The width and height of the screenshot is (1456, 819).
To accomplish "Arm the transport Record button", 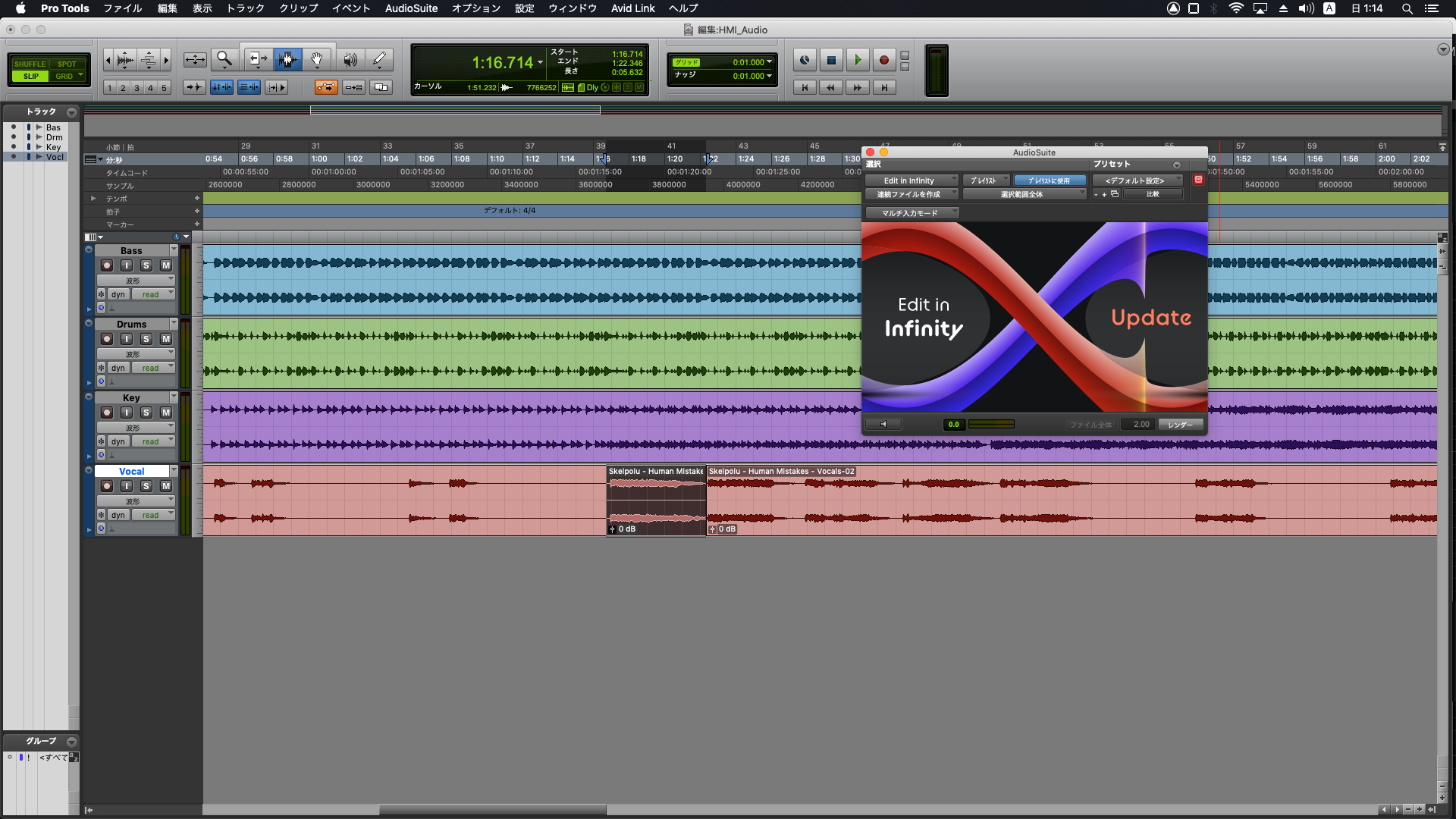I will 883,60.
